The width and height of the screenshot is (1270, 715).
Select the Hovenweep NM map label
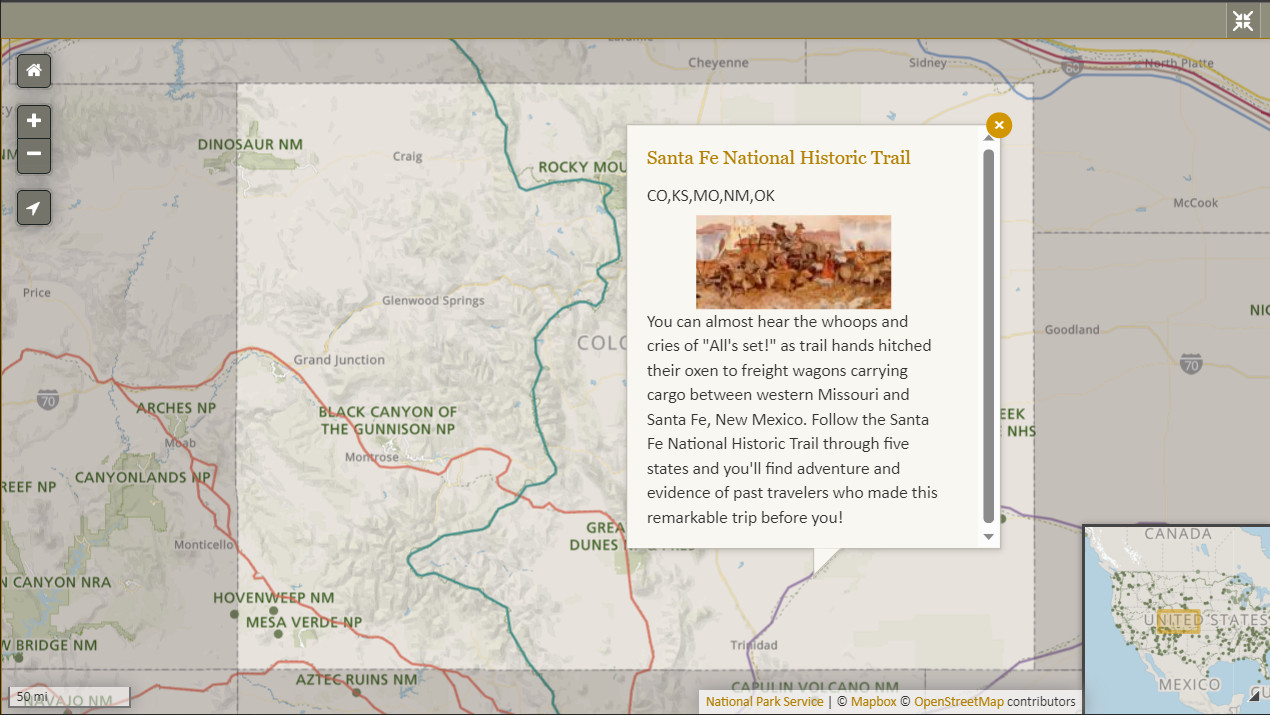pyautogui.click(x=273, y=597)
